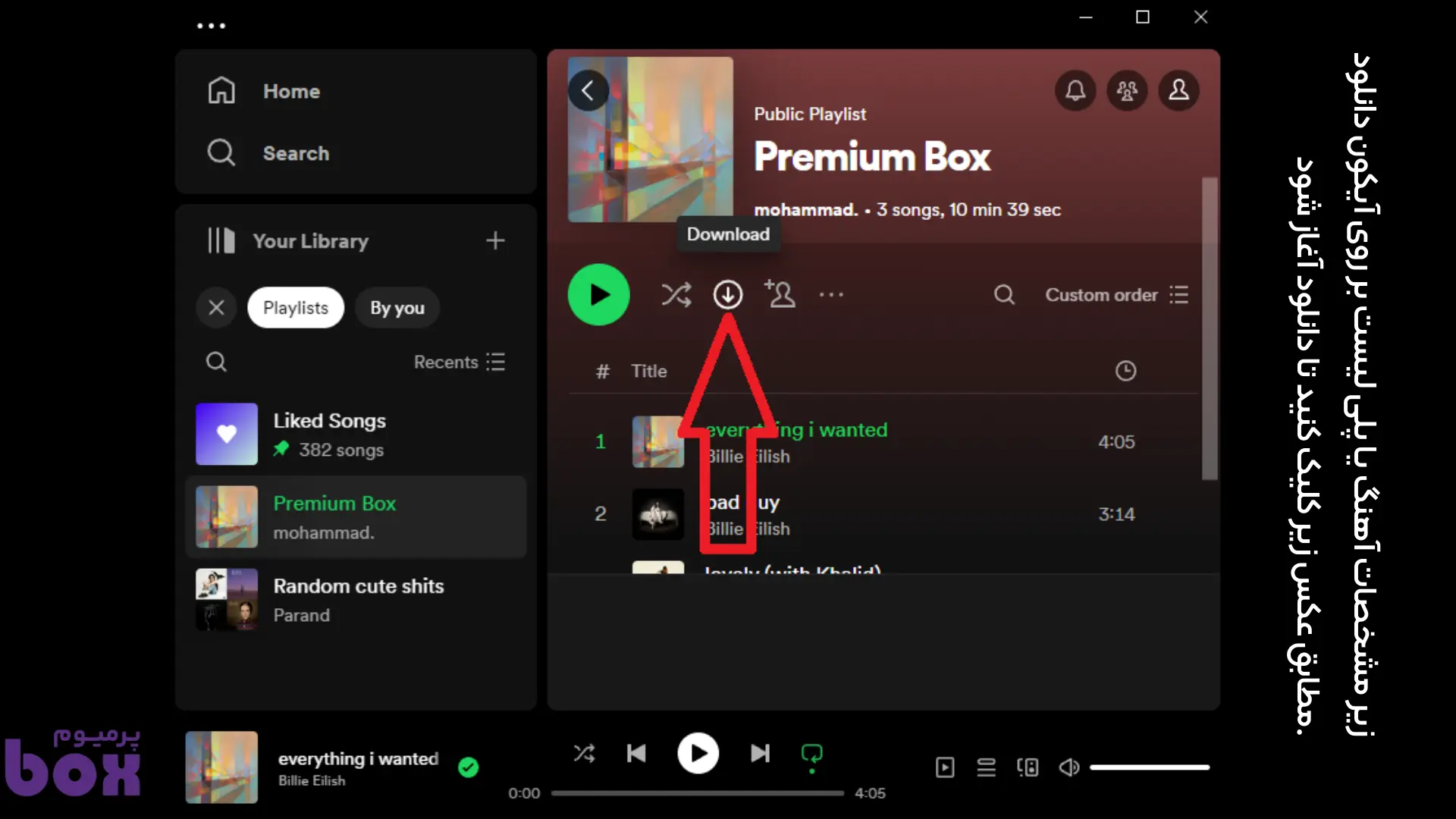Screen dimensions: 1456x819
Task: Sort tracks by the Title column
Action: tap(649, 372)
